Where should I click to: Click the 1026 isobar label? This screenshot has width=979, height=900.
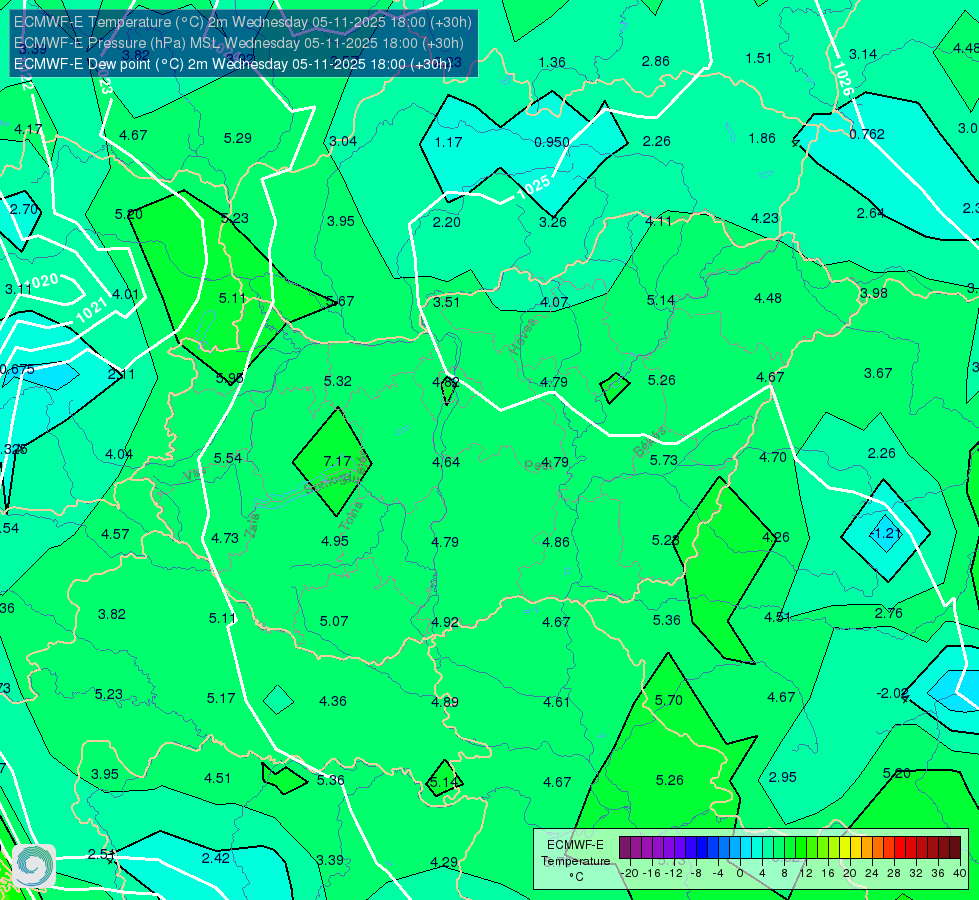[843, 79]
